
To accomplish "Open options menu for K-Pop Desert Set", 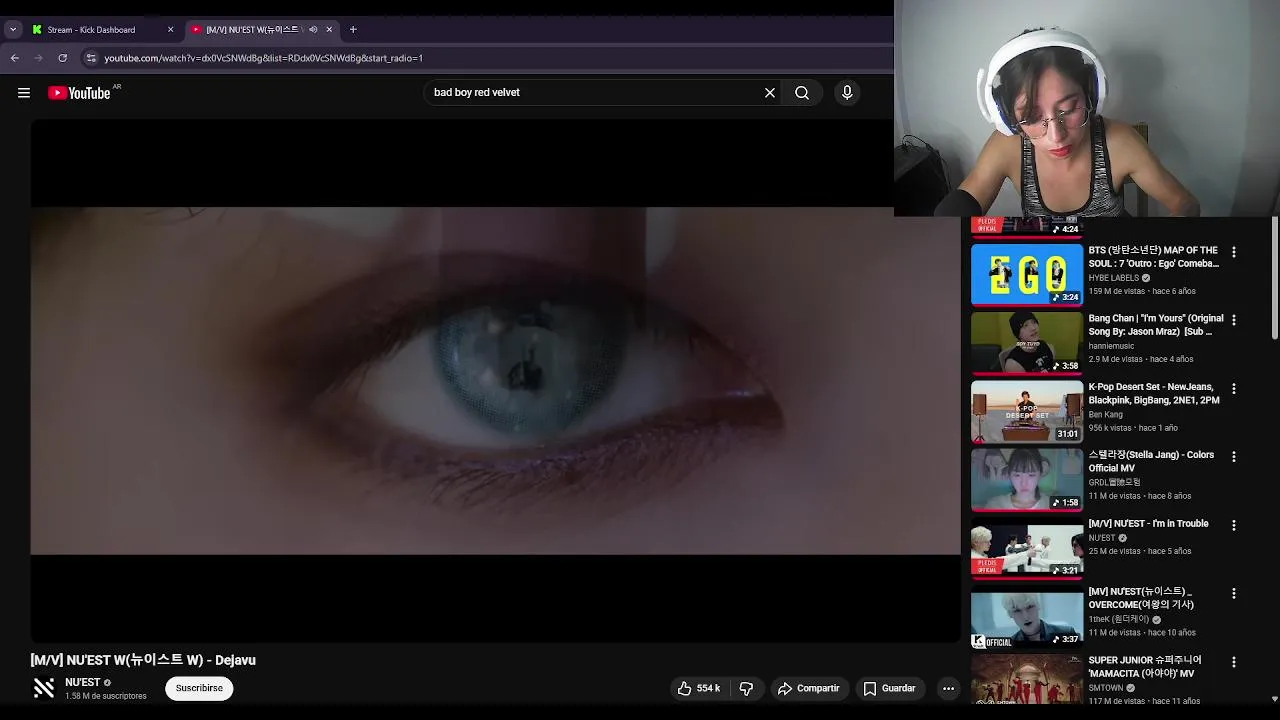I will pos(1233,388).
